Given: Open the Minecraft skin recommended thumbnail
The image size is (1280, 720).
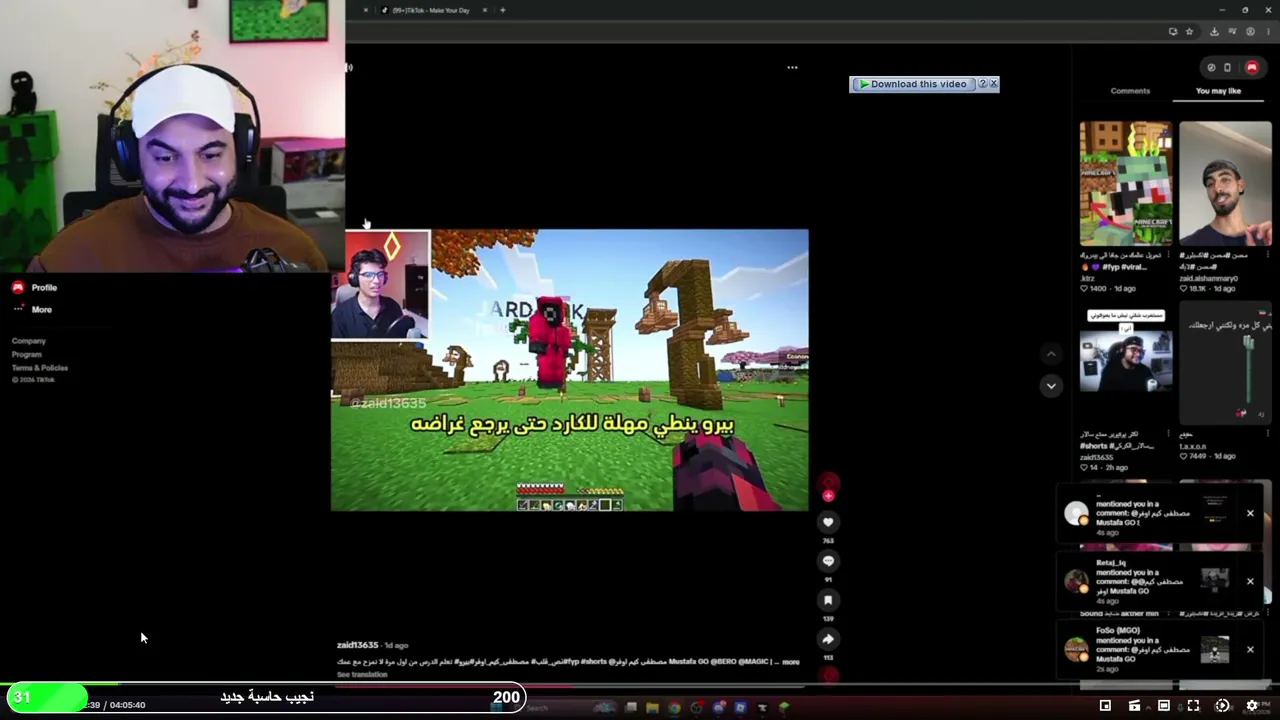Looking at the screenshot, I should pos(1126,184).
